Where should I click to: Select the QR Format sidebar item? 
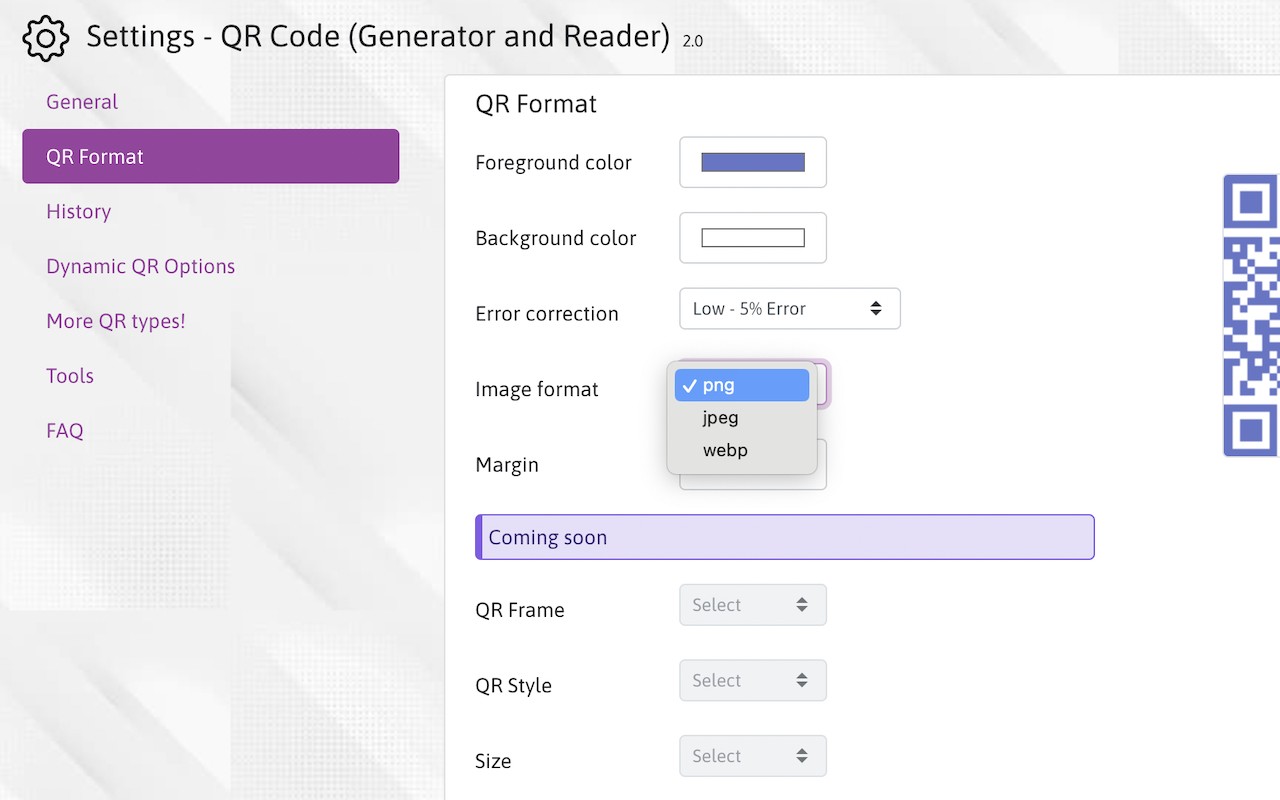click(211, 156)
